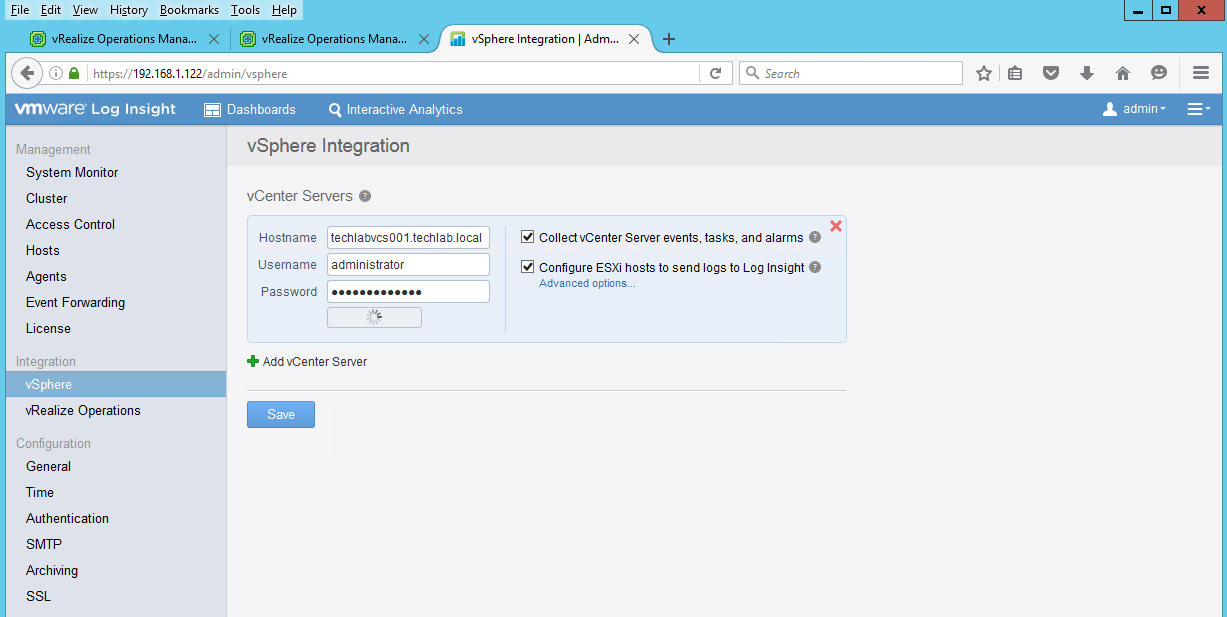Open the View menu

pyautogui.click(x=85, y=10)
